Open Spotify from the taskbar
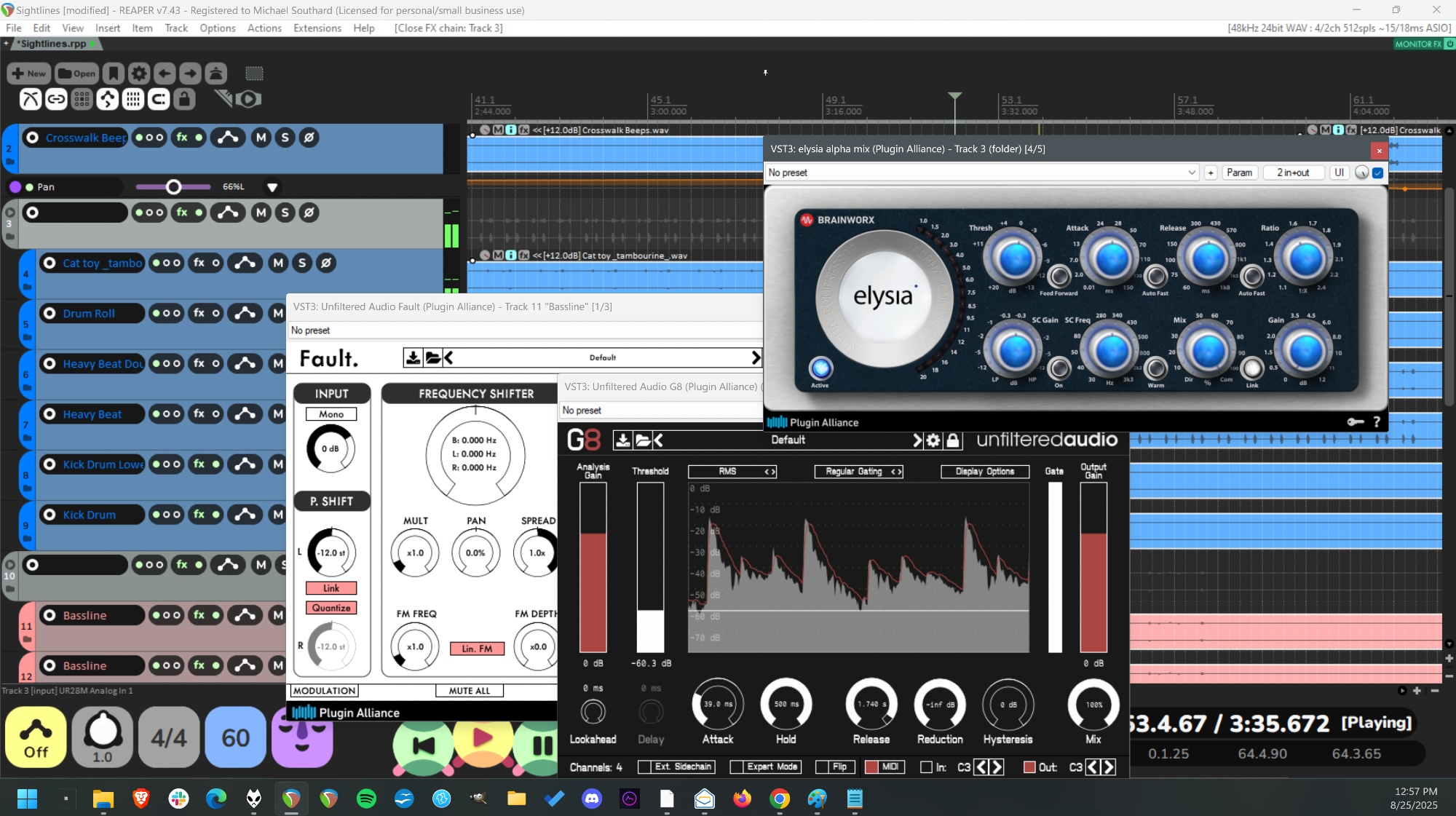1456x816 pixels. 366,799
